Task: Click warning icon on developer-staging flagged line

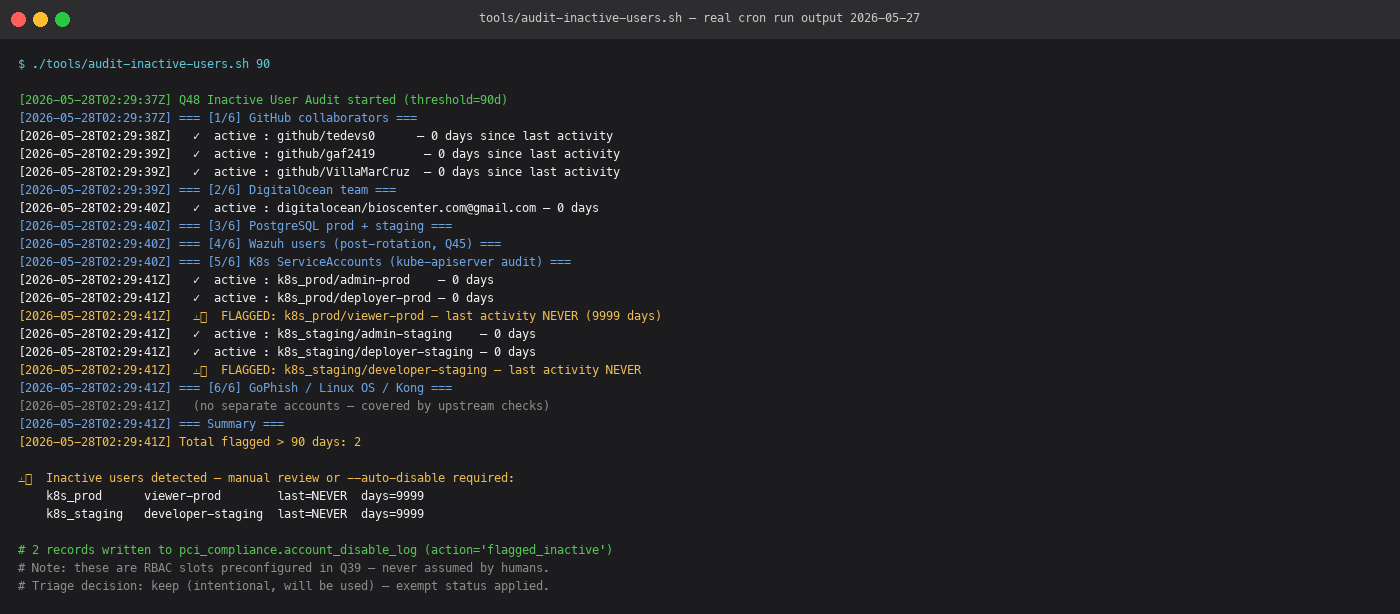Action: click(200, 370)
